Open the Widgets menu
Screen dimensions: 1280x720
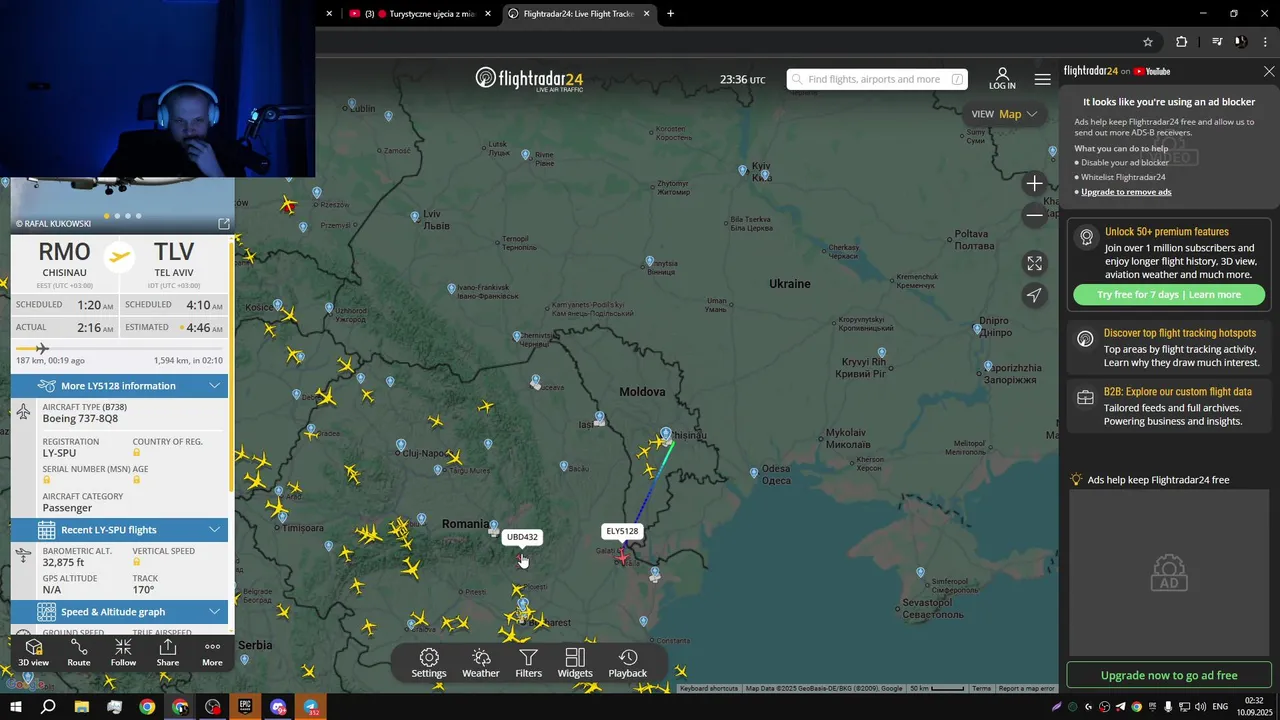coord(575,663)
